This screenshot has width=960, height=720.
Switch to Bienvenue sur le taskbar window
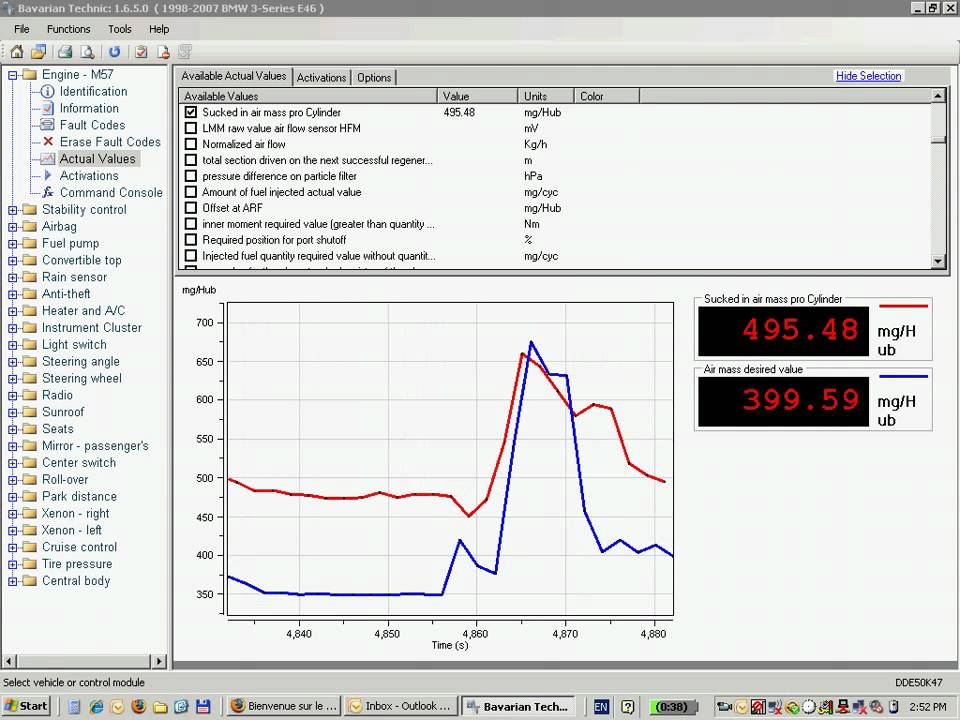point(283,706)
